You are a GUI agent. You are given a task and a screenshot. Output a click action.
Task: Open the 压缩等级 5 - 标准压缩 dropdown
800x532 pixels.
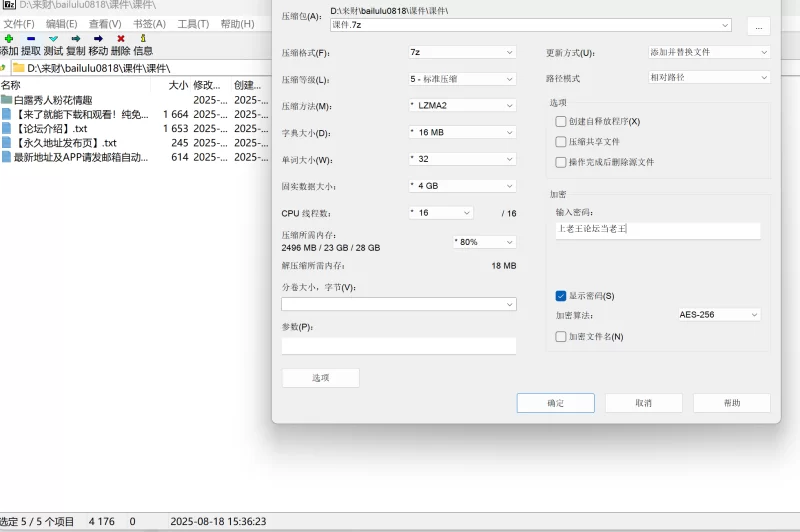pyautogui.click(x=462, y=79)
